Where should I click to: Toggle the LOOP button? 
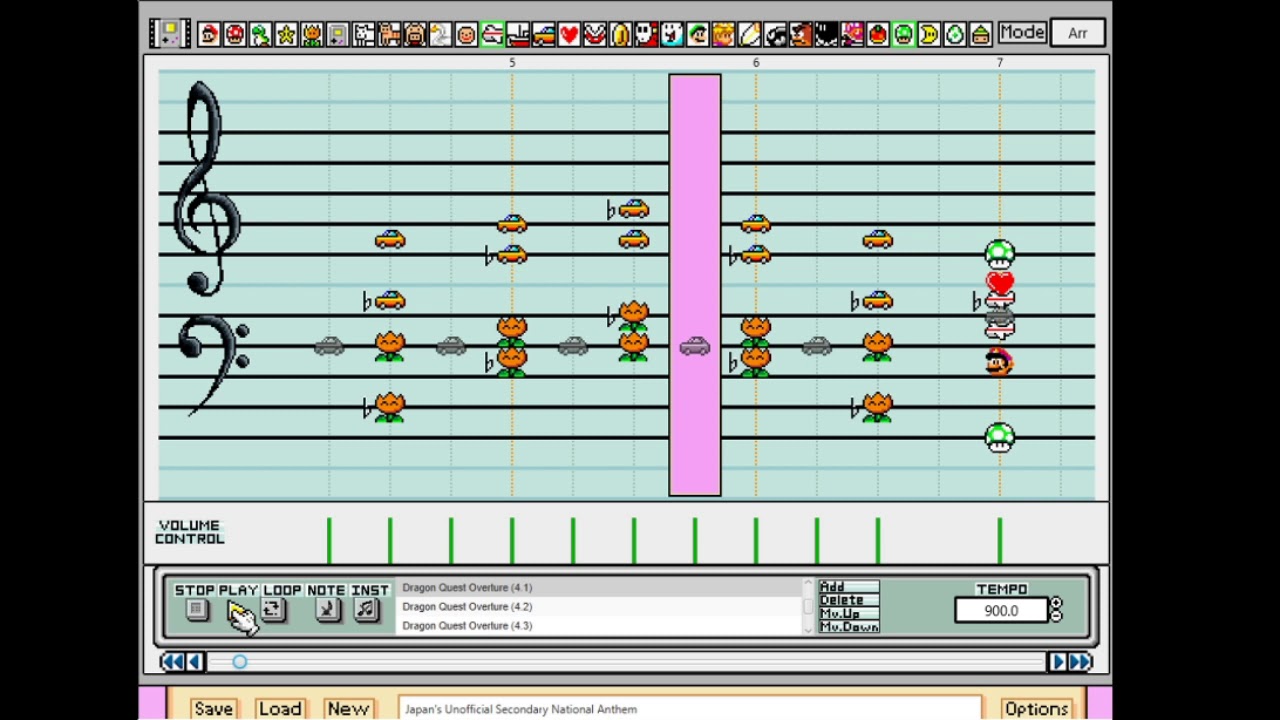tap(272, 610)
